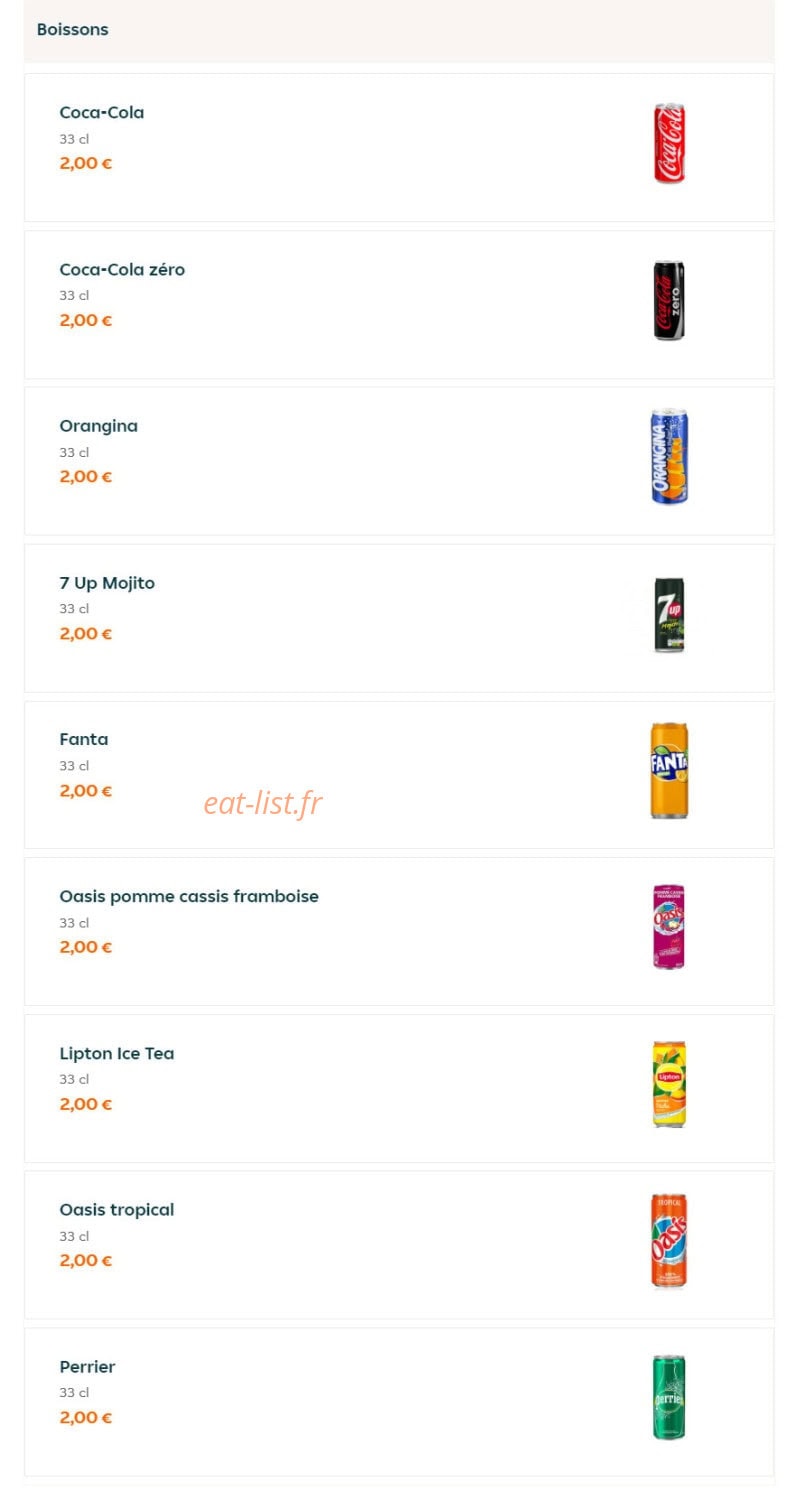This screenshot has height=1500, width=787.
Task: Click the Orangina product name
Action: click(98, 426)
